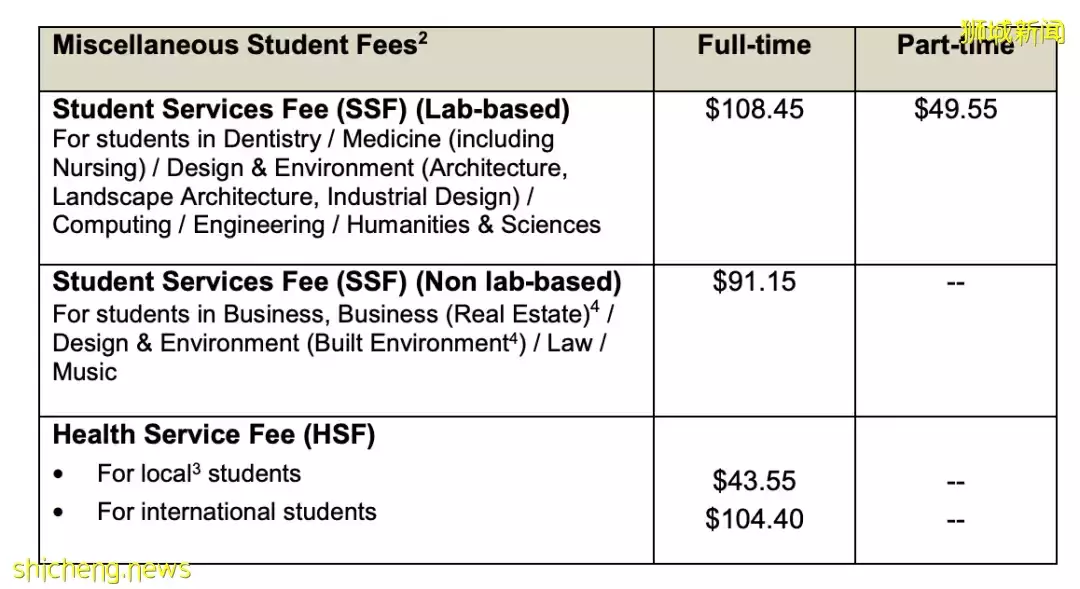Click the Health Service Fee (HSF) heading

point(213,435)
